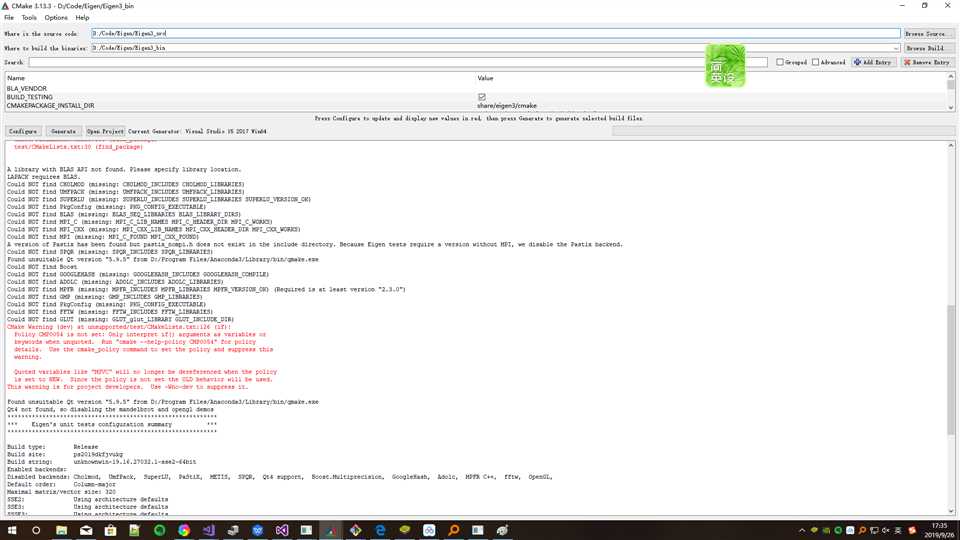960x540 pixels.
Task: Open the green circular browser on taskbar
Action: pyautogui.click(x=159, y=530)
